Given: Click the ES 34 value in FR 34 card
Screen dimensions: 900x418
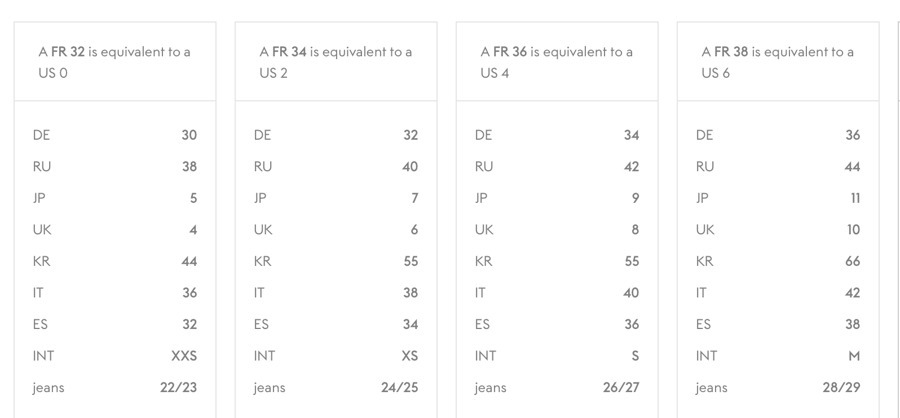Looking at the screenshot, I should [x=410, y=324].
